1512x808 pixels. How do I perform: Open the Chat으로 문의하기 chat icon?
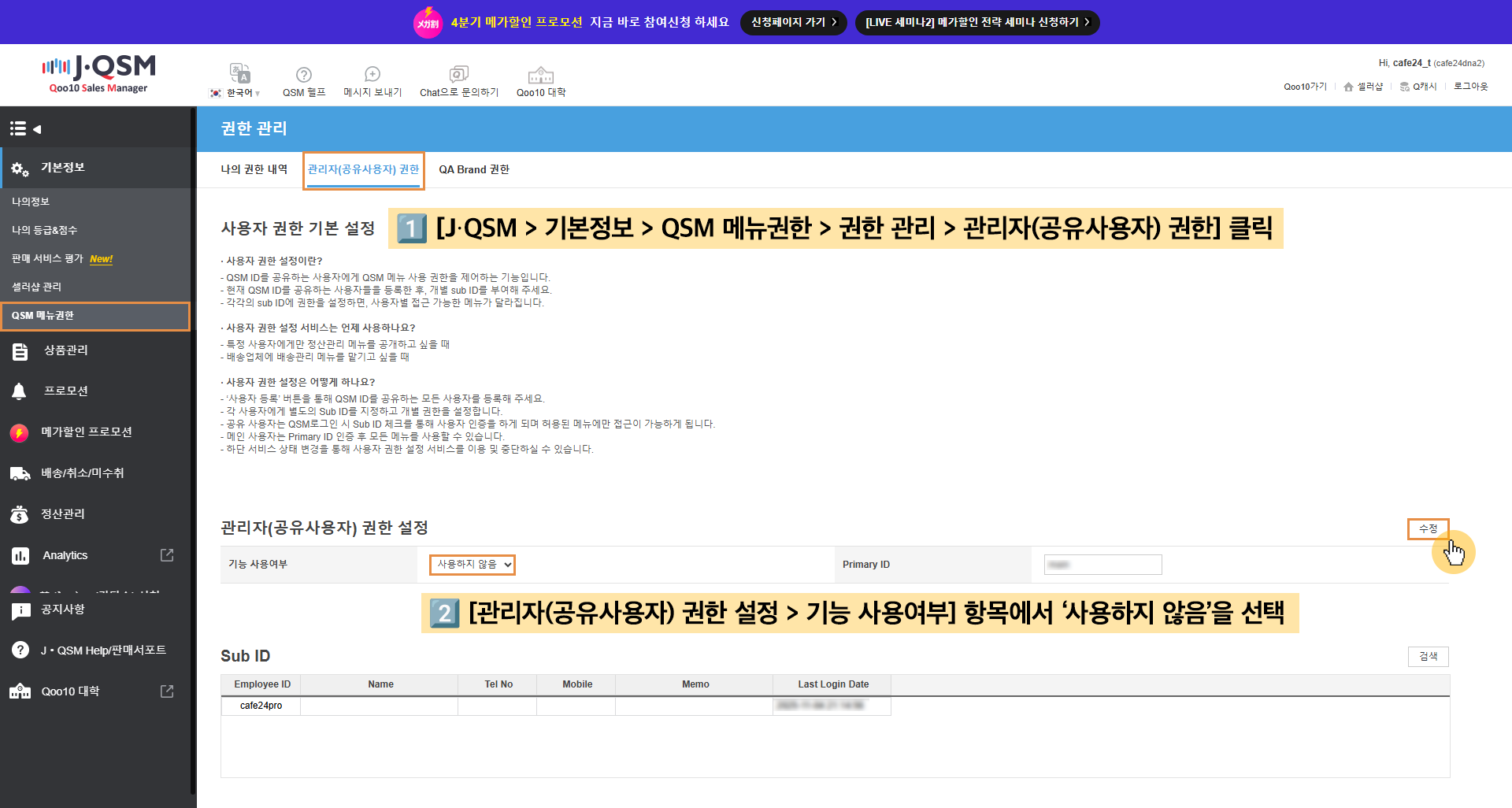click(459, 74)
